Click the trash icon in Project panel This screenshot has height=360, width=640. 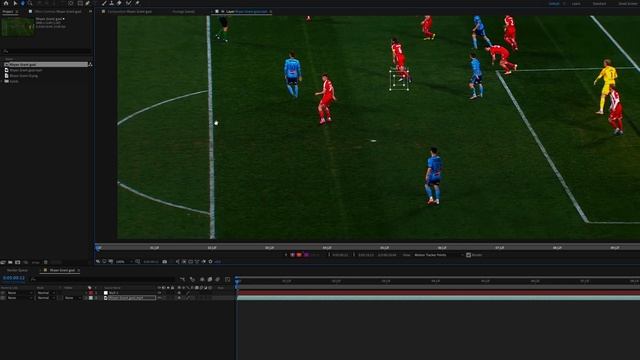click(x=46, y=262)
